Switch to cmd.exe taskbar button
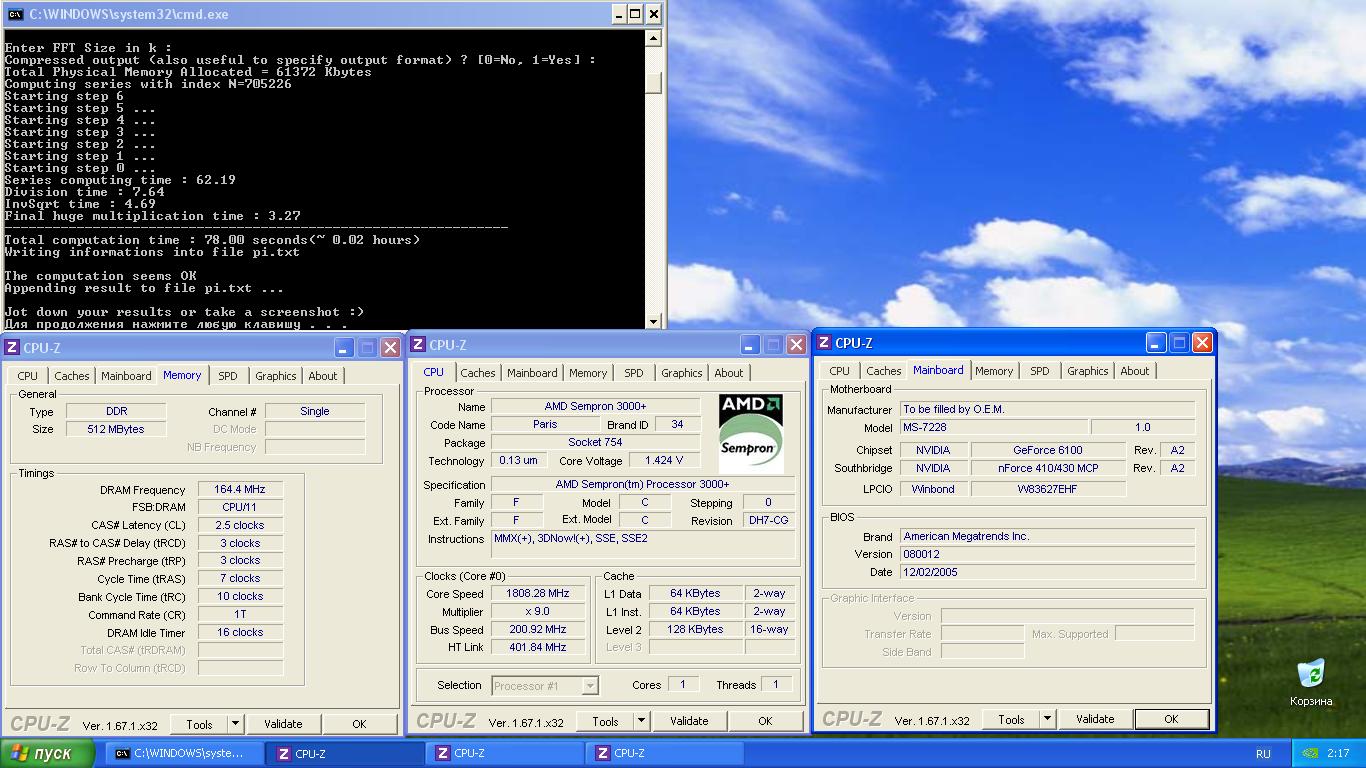The height and width of the screenshot is (768, 1366). (x=185, y=754)
